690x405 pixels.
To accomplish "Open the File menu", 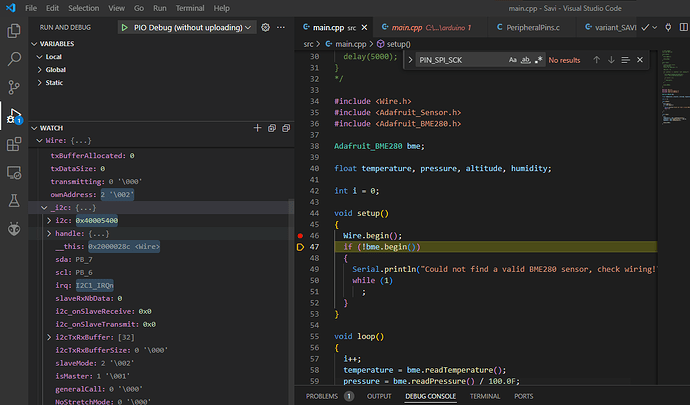I will 31,8.
